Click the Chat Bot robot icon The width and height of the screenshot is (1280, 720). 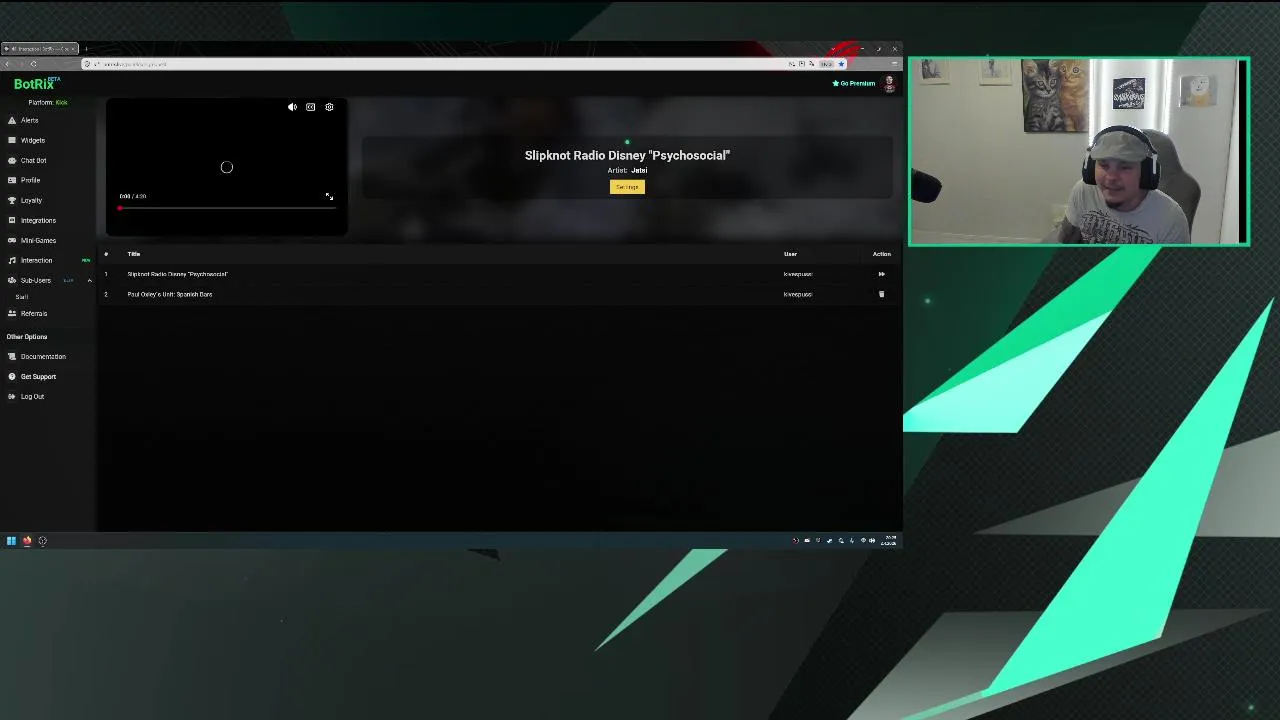point(12,160)
